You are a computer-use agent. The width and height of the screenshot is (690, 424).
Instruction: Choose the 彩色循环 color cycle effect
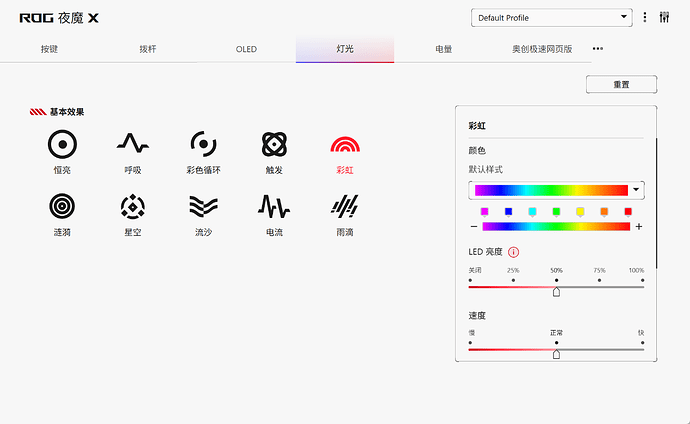203,145
